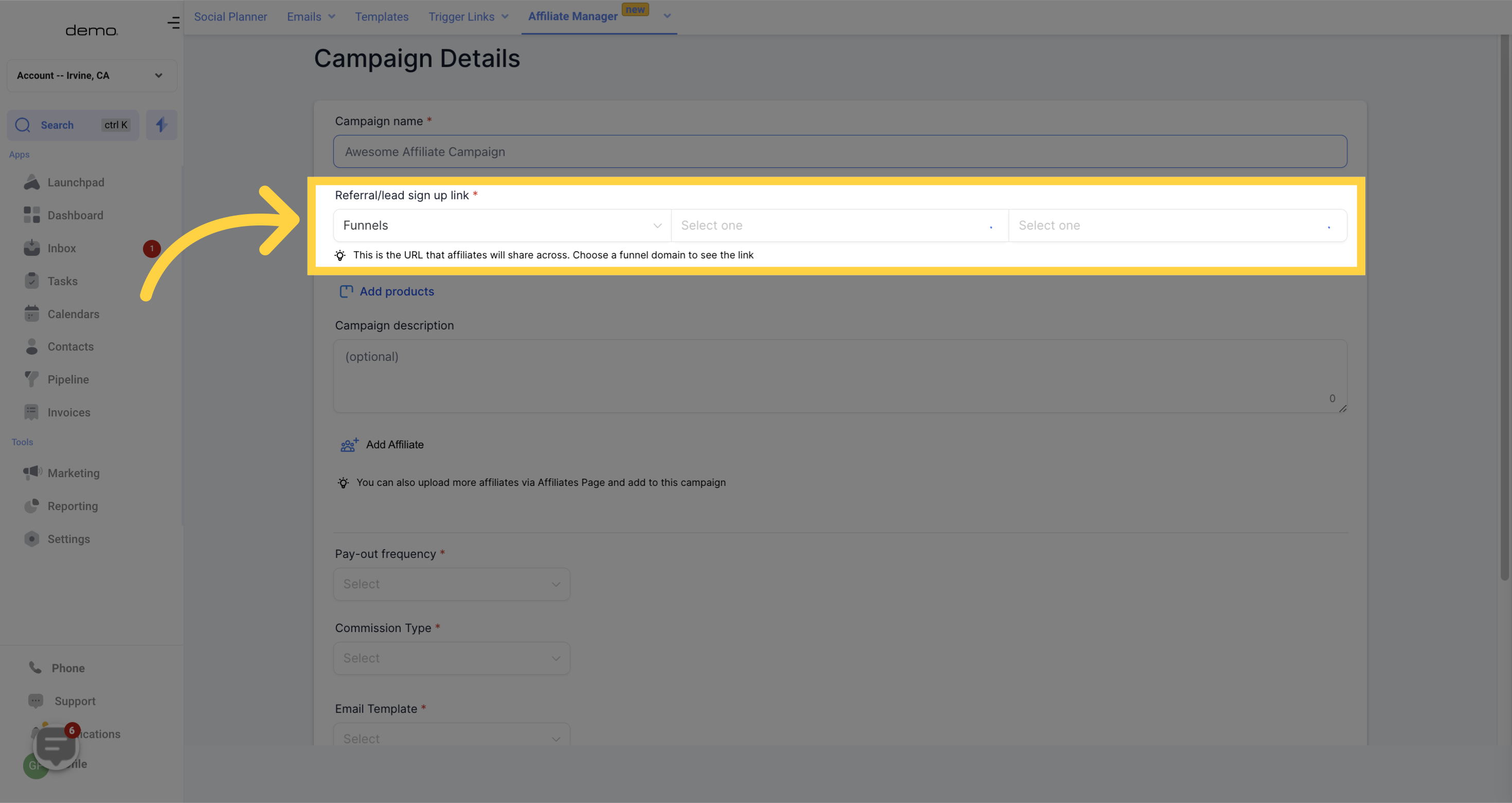Screen dimensions: 1512x803
Task: Open the second Select one dropdown
Action: [x=1178, y=225]
